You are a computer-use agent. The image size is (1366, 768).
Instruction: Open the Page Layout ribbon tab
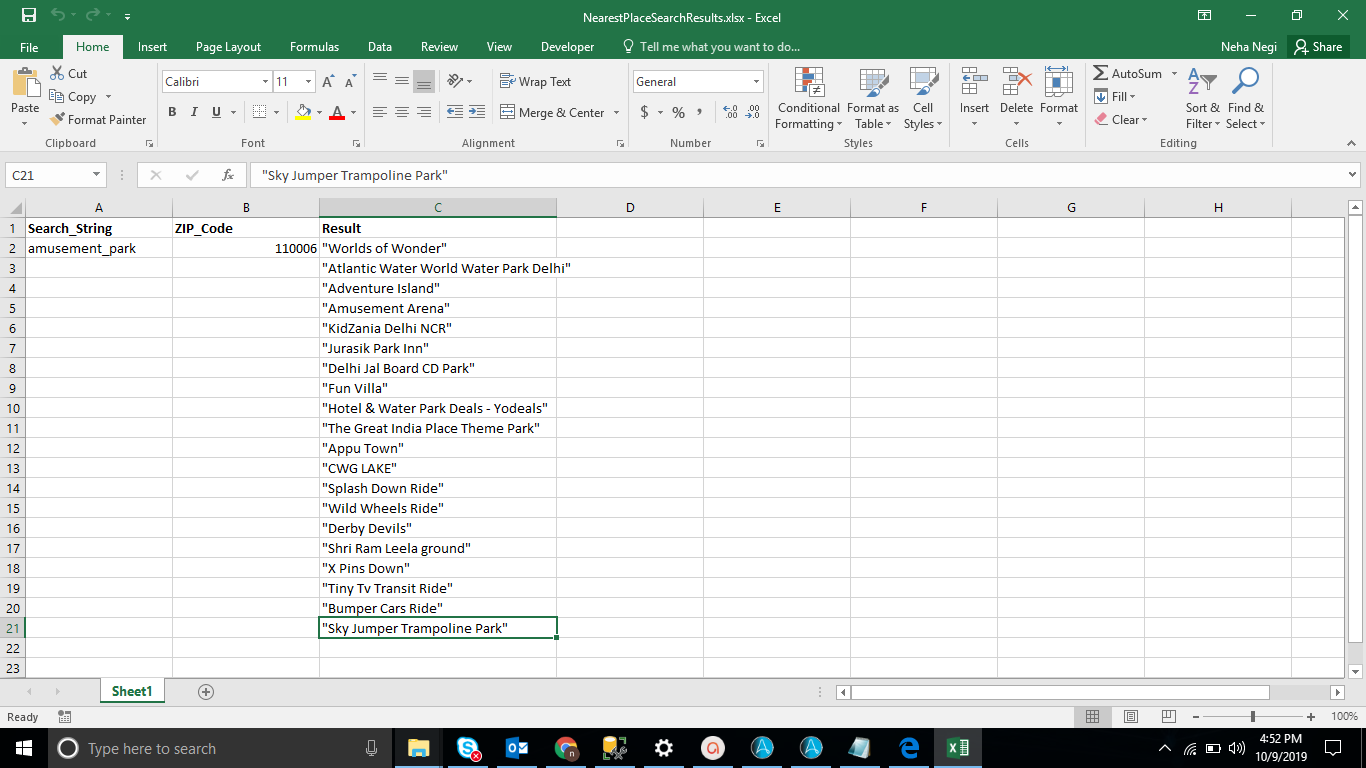[x=228, y=47]
